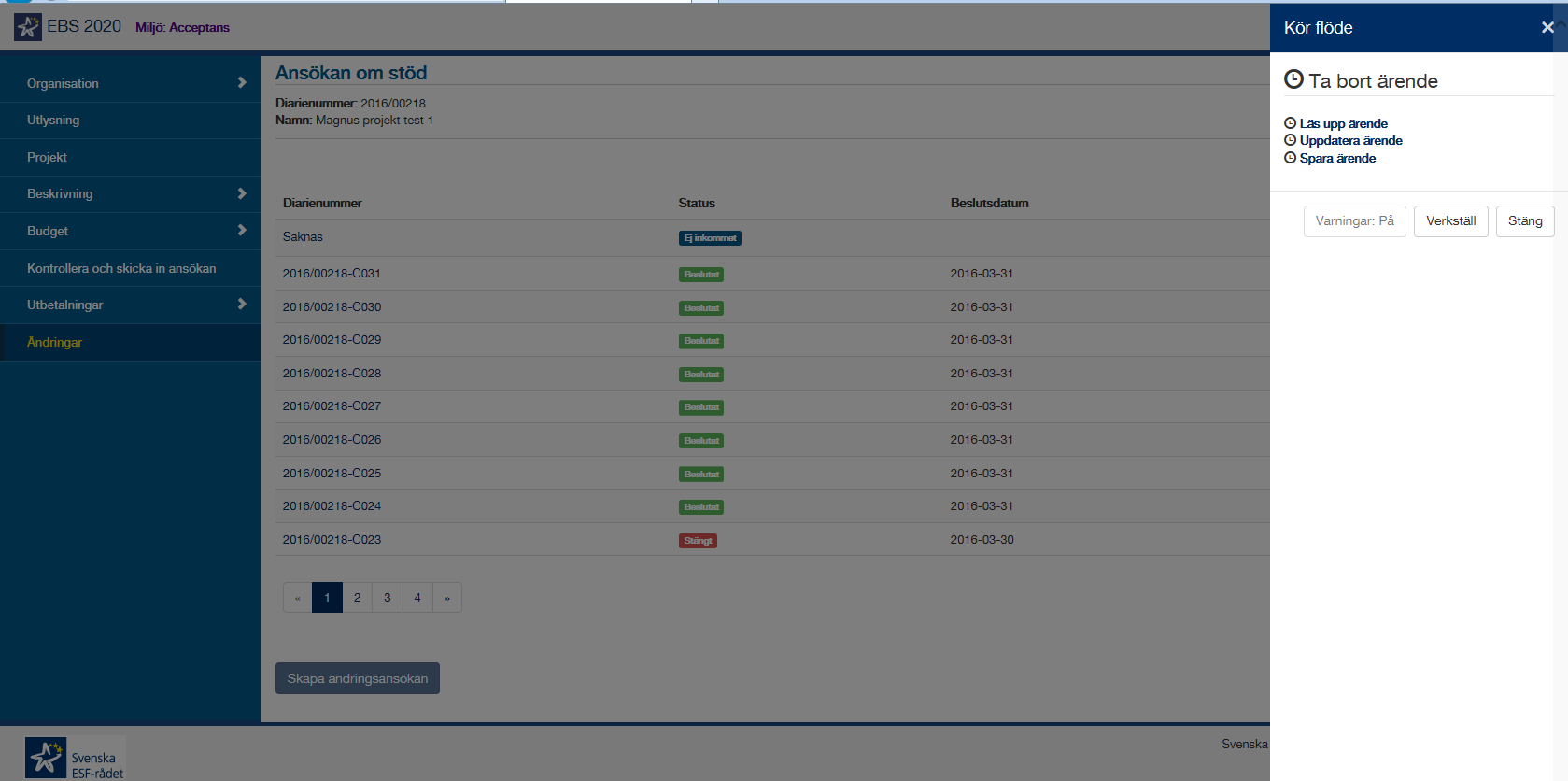Click the Uppdatera ärende link
Viewport: 1568px width, 781px height.
1350,140
